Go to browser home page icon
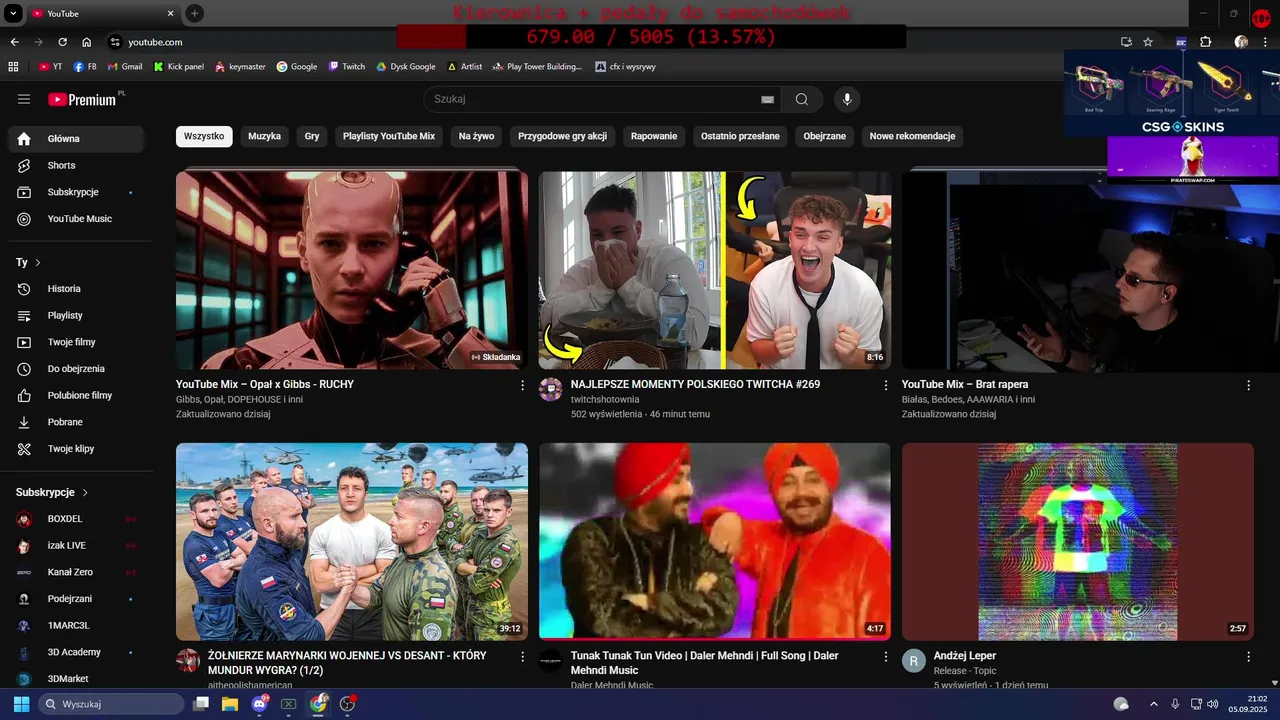The width and height of the screenshot is (1280, 720). point(86,42)
